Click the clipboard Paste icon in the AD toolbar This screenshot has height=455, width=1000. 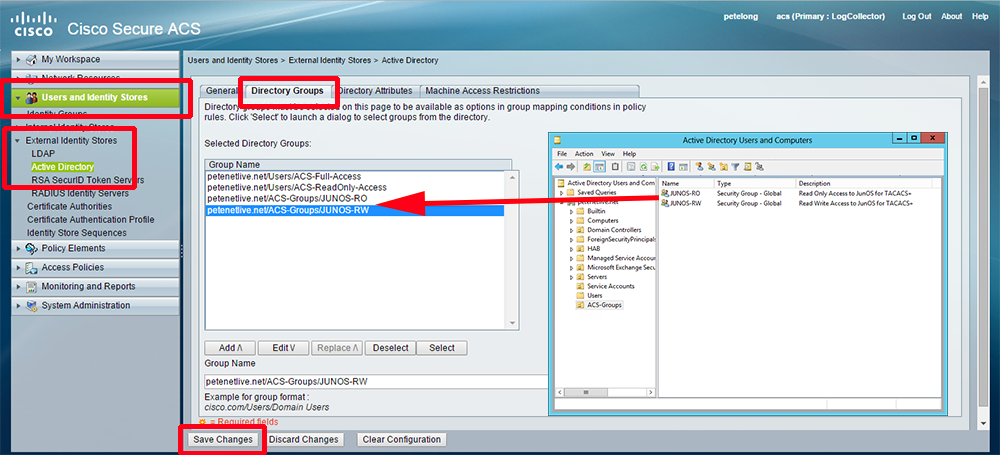coord(615,167)
